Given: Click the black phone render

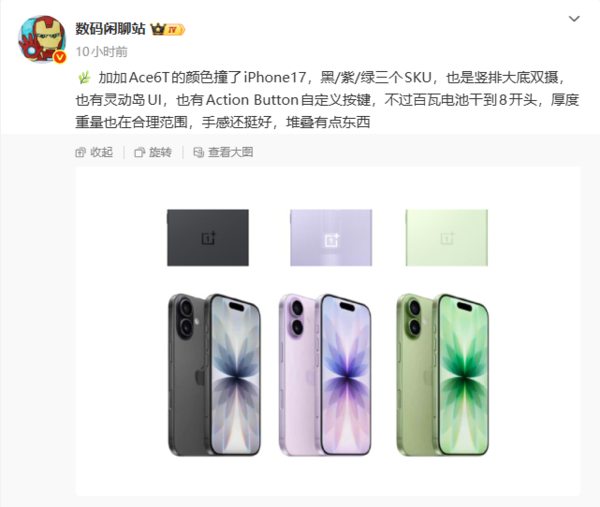Looking at the screenshot, I should [214, 375].
